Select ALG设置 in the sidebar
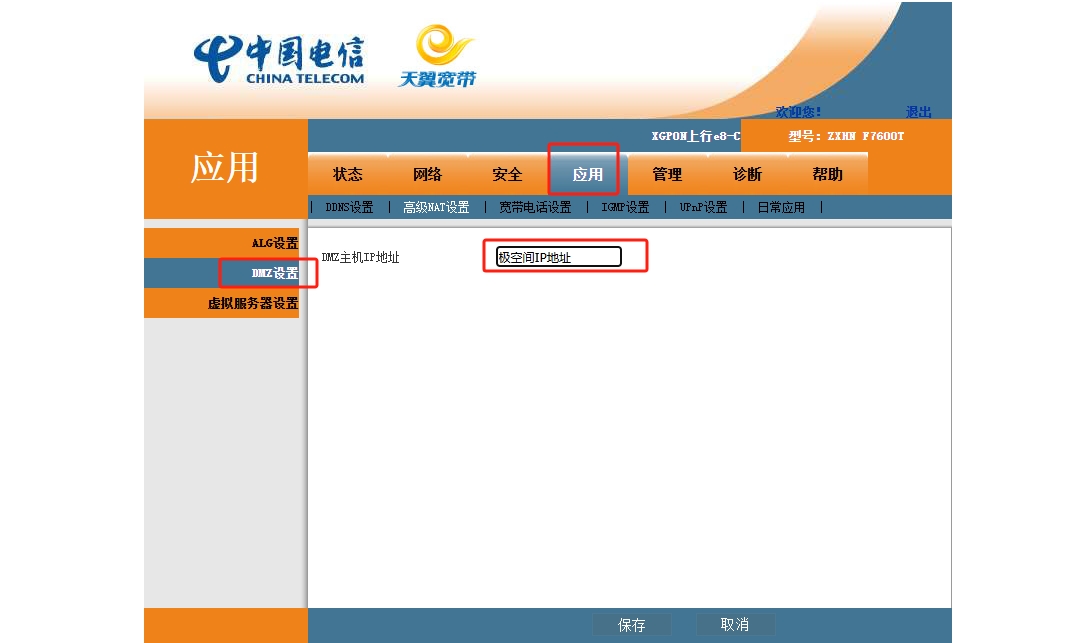Screen dimensions: 1081x643 (x=274, y=243)
